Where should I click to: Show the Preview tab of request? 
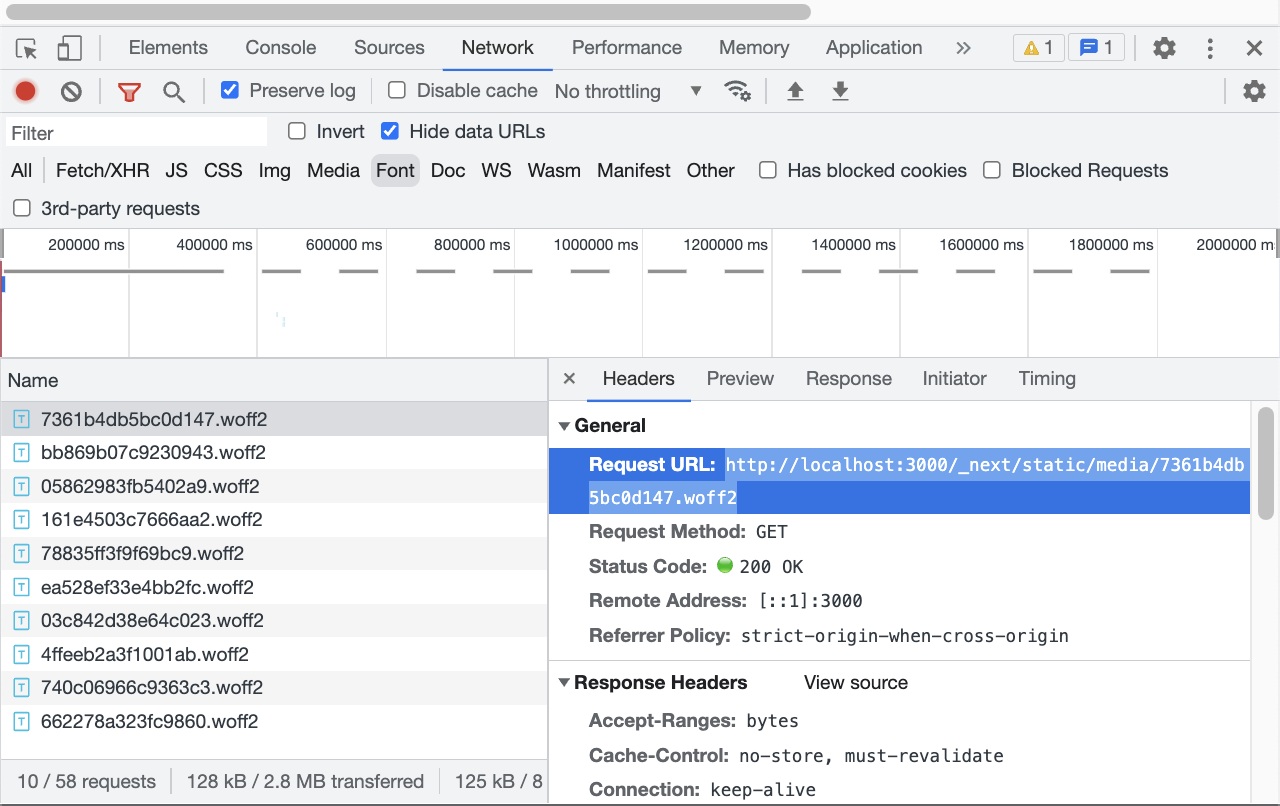tap(740, 378)
